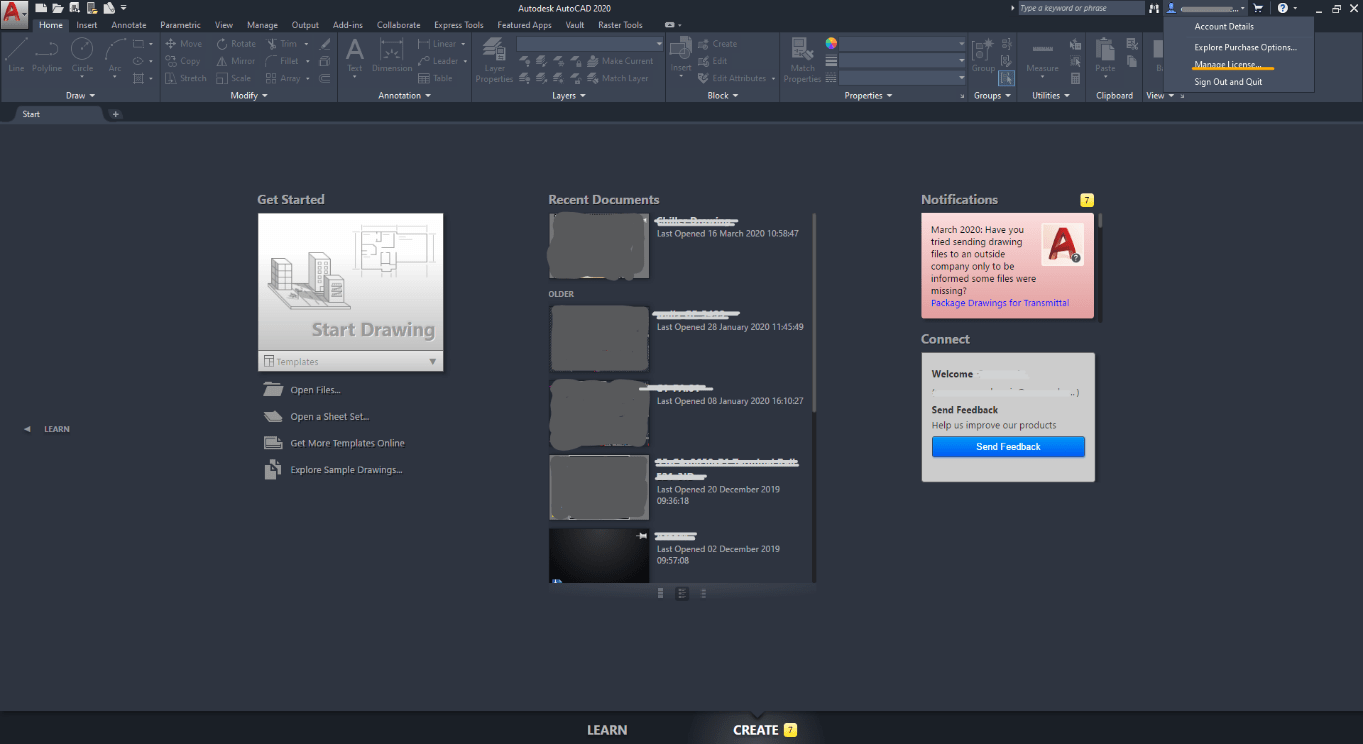The height and width of the screenshot is (744, 1363).
Task: Open the Insert ribbon tab
Action: [87, 25]
